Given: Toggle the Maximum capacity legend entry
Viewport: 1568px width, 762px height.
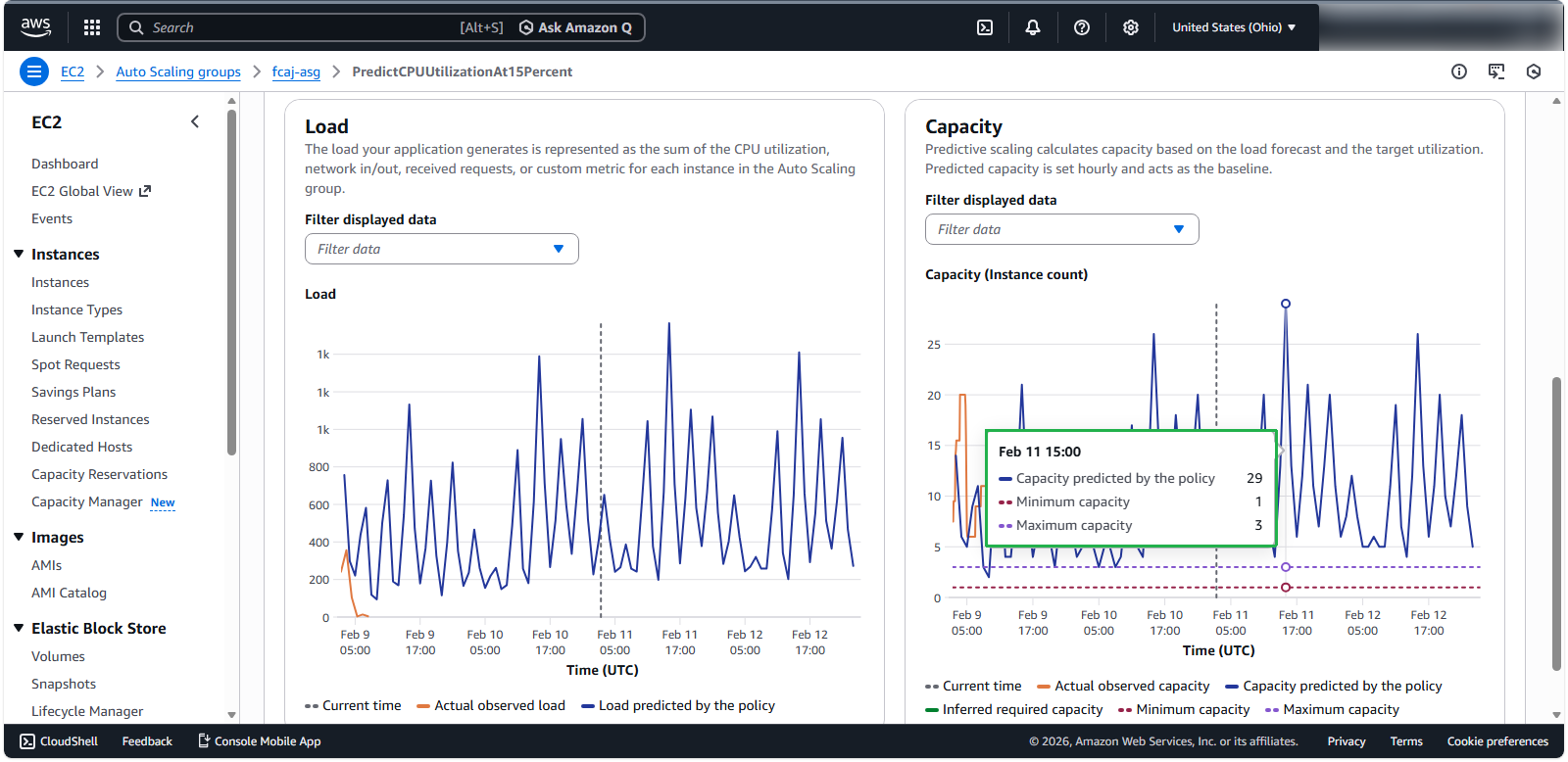Looking at the screenshot, I should pos(1333,709).
